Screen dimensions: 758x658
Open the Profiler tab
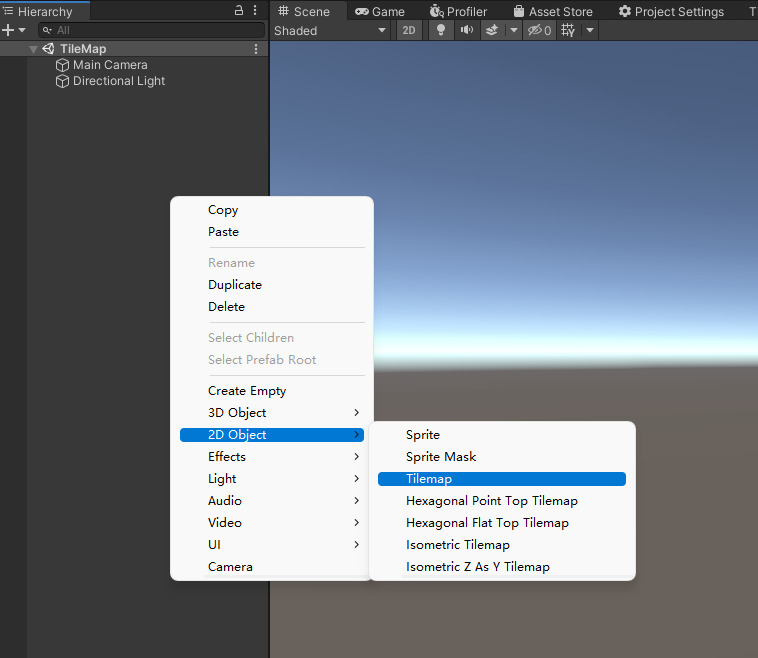click(x=459, y=11)
